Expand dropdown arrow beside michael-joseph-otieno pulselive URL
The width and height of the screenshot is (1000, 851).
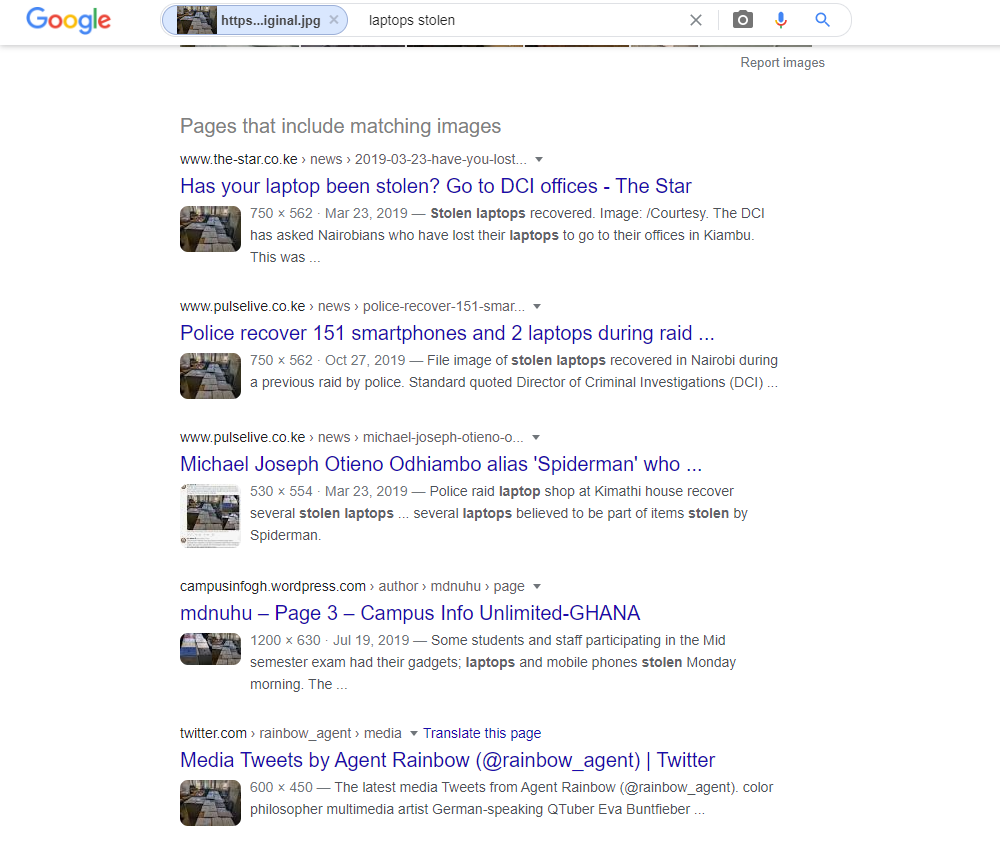coord(536,437)
